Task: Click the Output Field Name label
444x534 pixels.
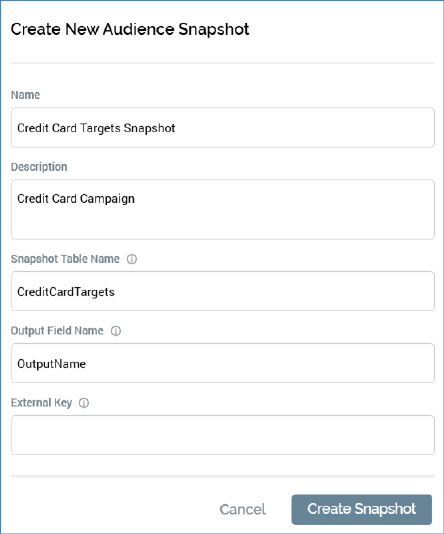Action: 57,331
